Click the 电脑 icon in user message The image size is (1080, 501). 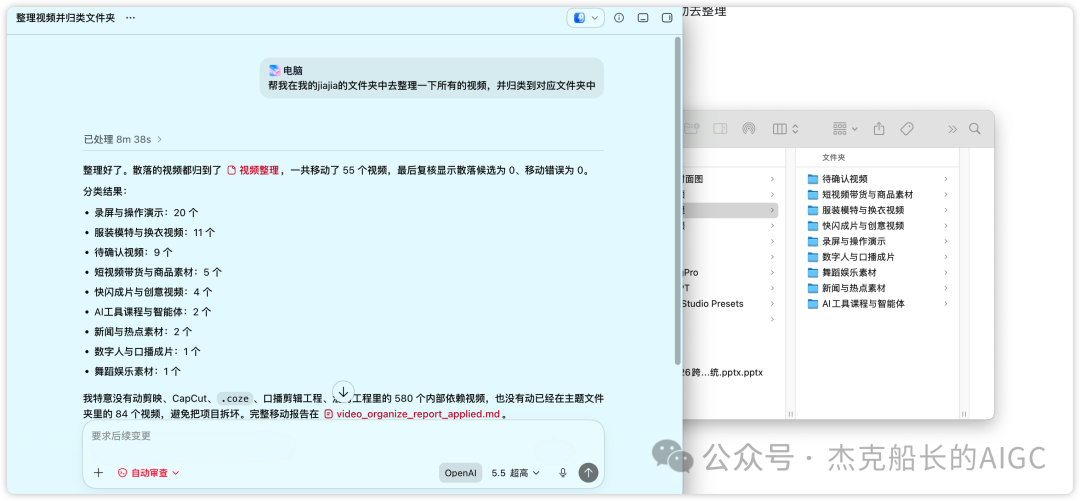point(274,70)
